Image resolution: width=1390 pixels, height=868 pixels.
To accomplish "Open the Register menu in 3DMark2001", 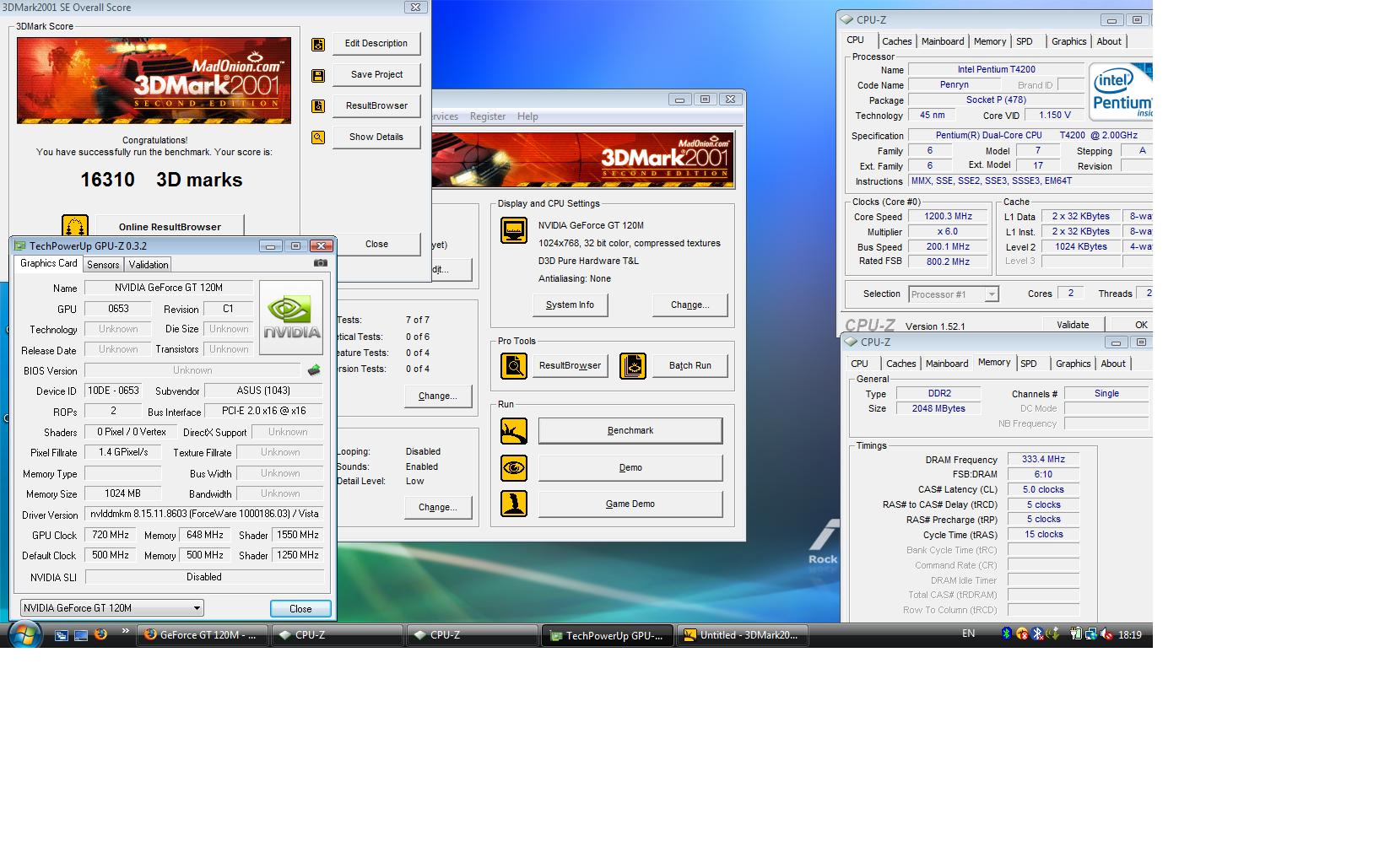I will coord(488,116).
